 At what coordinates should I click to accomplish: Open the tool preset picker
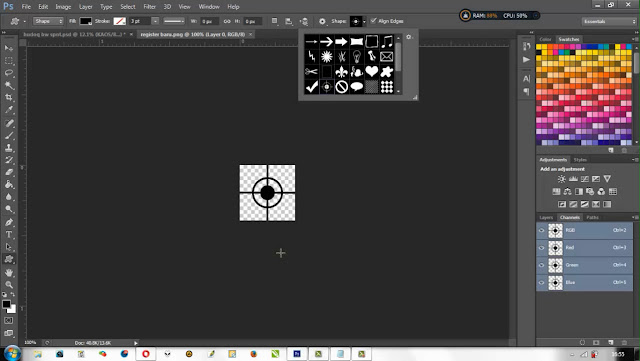point(17,21)
